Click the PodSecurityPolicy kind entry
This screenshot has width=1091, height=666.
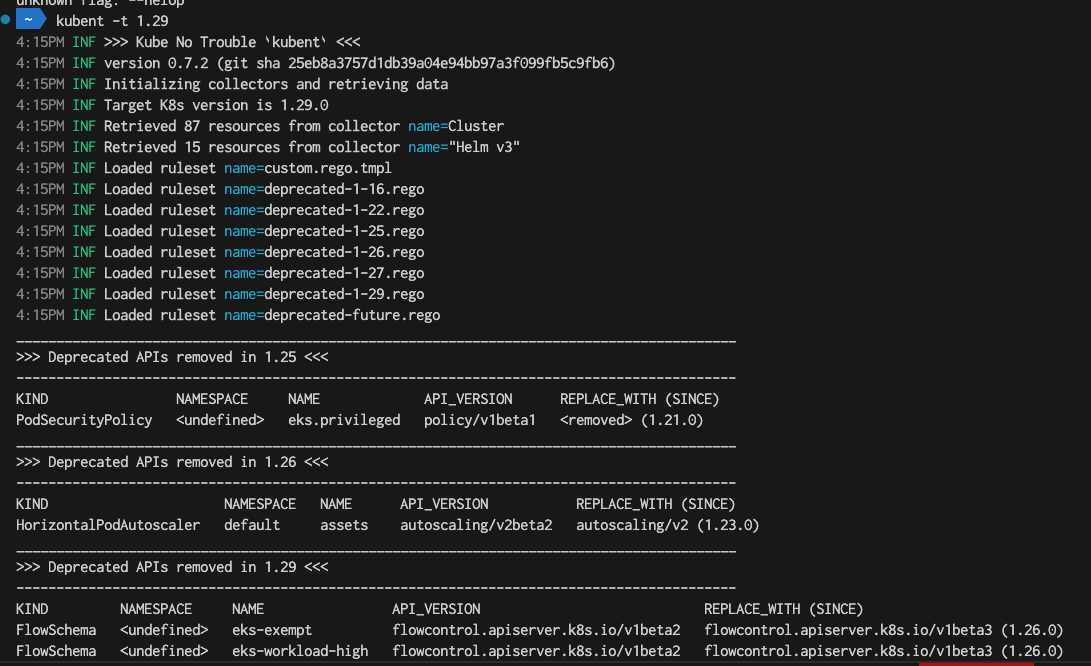(84, 420)
